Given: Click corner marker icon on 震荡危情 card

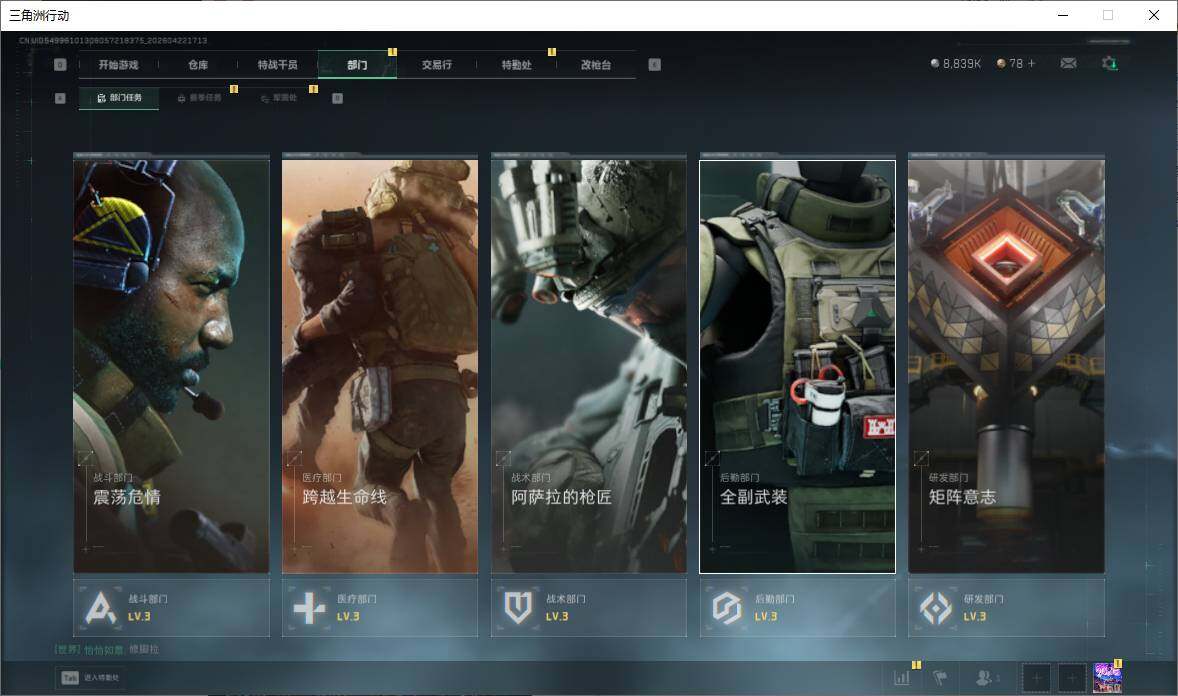Looking at the screenshot, I should [x=85, y=458].
